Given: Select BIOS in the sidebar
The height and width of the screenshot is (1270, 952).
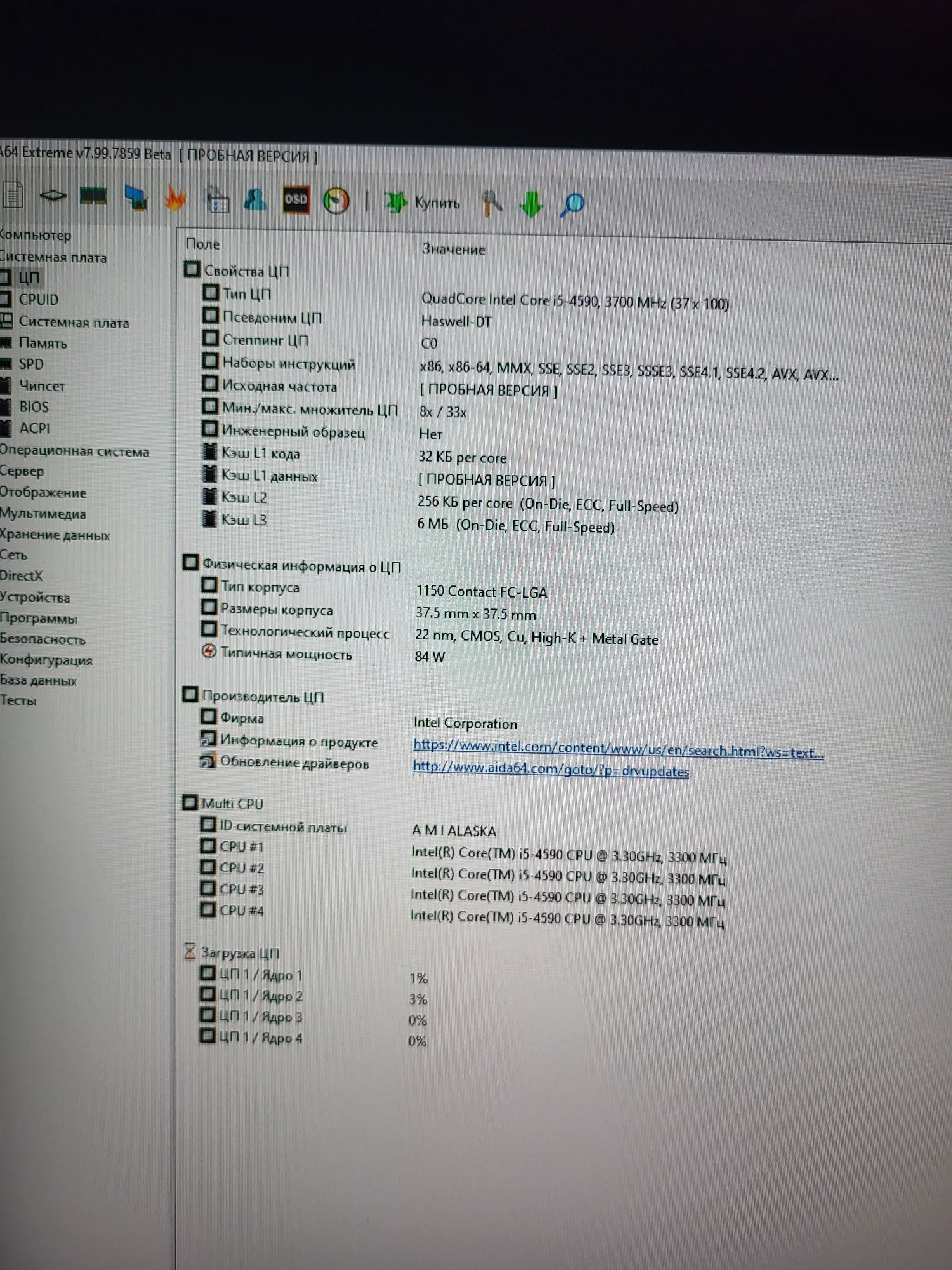Looking at the screenshot, I should (34, 406).
